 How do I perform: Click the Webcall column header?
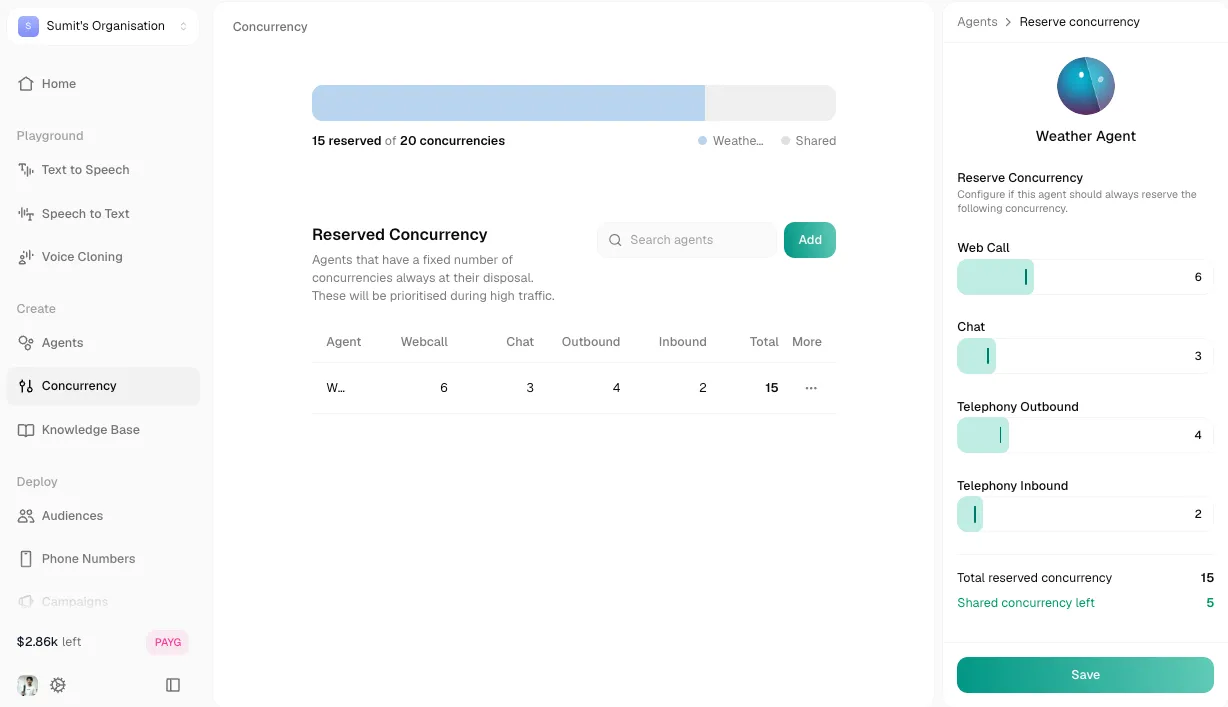424,342
